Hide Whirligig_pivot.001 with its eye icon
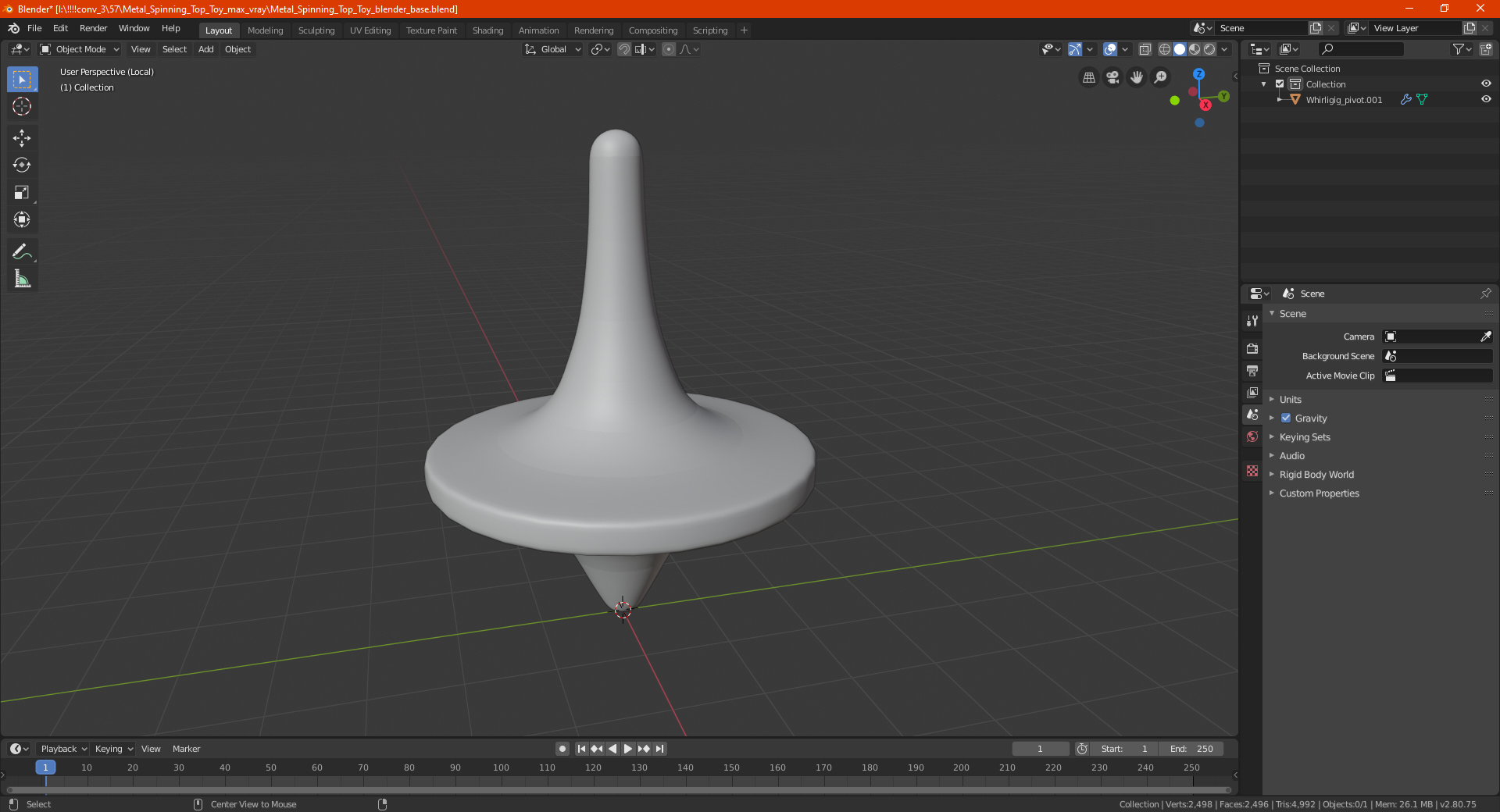The width and height of the screenshot is (1500, 812). [x=1486, y=99]
